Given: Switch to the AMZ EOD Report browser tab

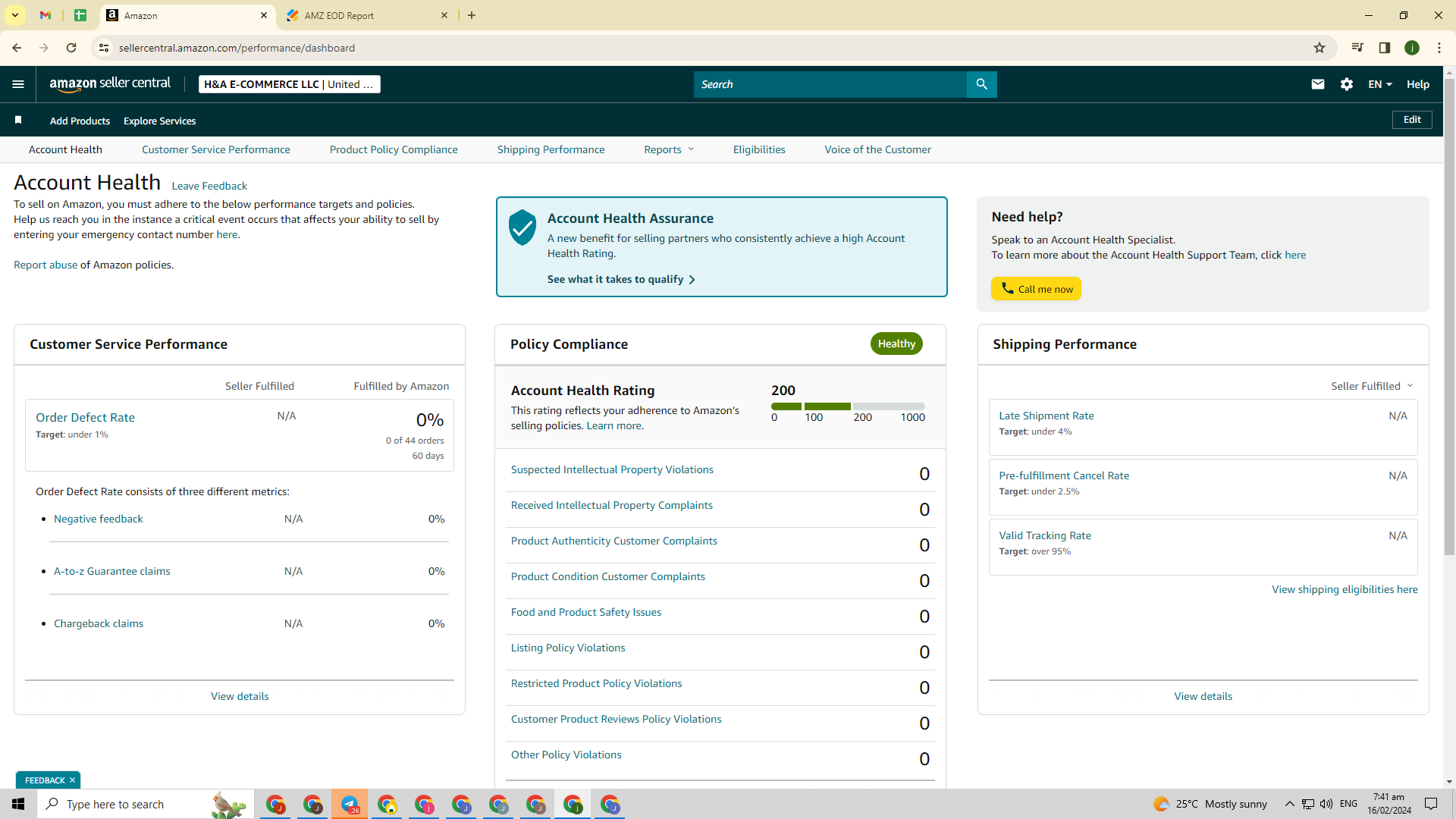Looking at the screenshot, I should click(x=367, y=15).
